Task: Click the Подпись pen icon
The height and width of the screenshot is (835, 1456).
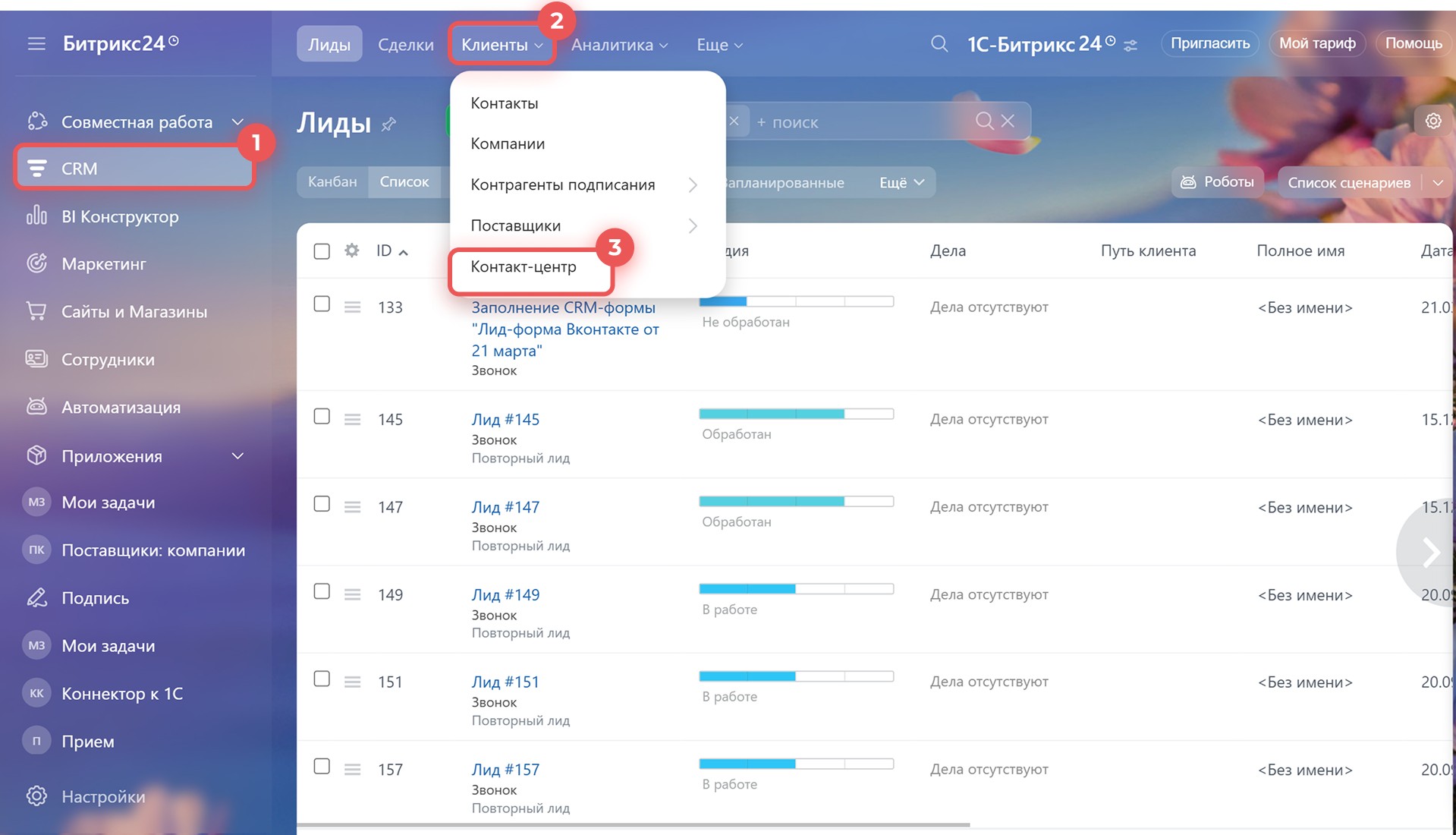Action: pyautogui.click(x=36, y=597)
